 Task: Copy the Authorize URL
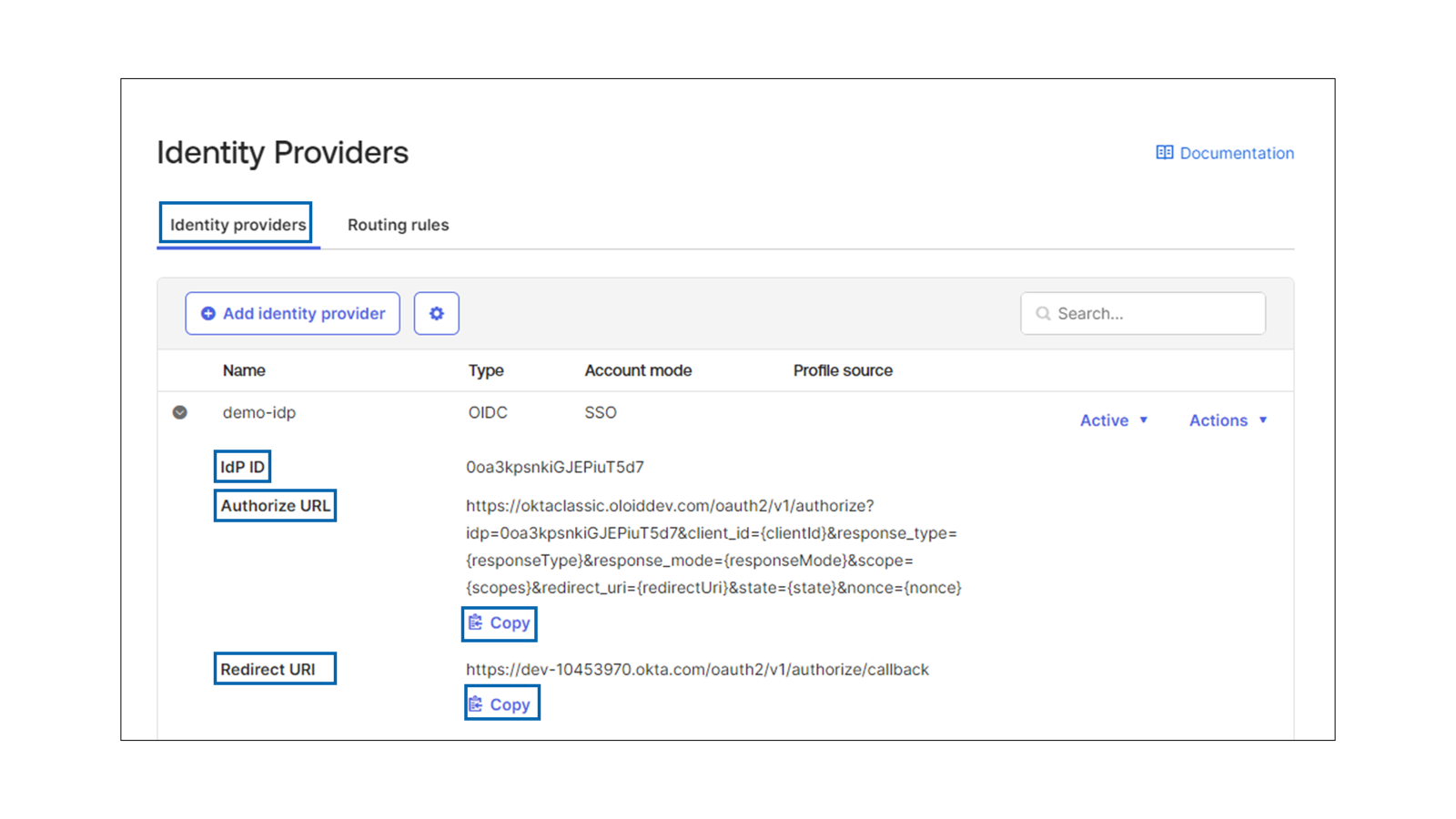[x=500, y=623]
